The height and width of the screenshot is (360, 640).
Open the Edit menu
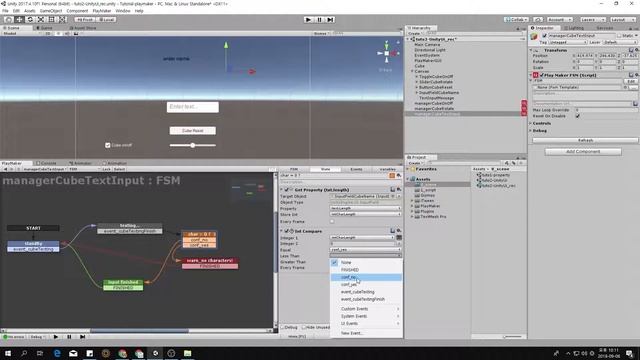(x=16, y=11)
